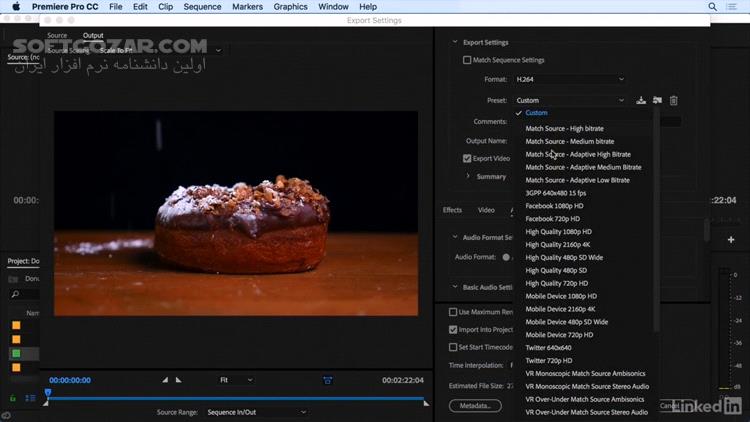Choose Twitter 720p HD preset
Screen dimensions: 750x422
[549, 361]
